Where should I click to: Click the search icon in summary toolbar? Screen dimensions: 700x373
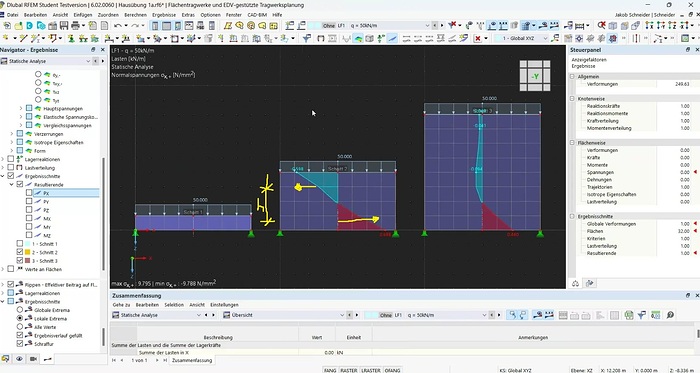670,315
